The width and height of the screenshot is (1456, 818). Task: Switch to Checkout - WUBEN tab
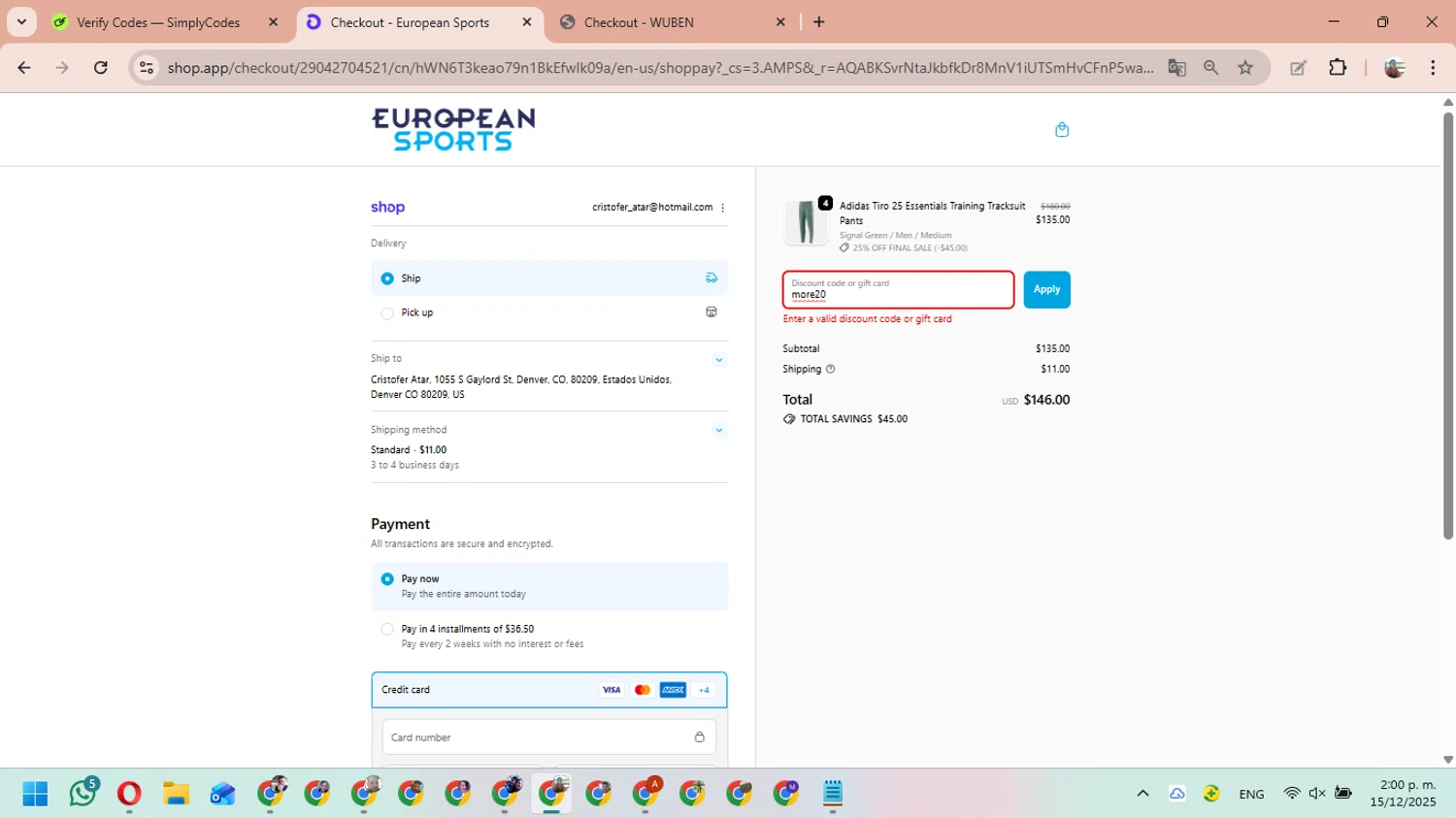click(x=639, y=22)
